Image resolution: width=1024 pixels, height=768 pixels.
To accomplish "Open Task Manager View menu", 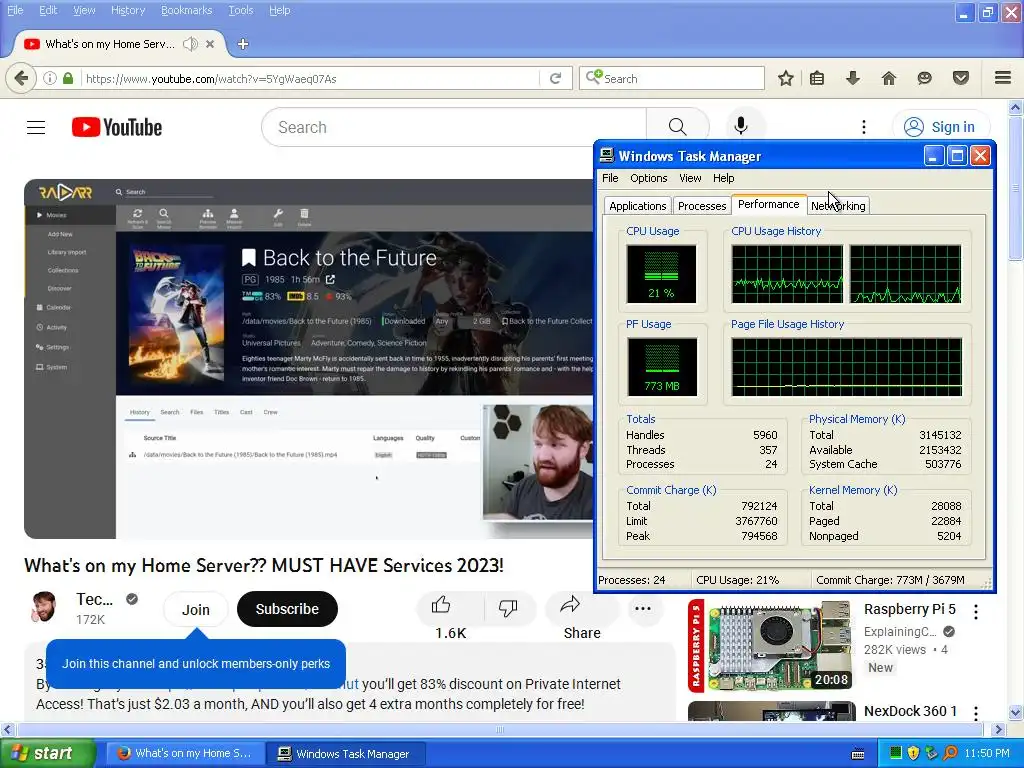I will (690, 178).
